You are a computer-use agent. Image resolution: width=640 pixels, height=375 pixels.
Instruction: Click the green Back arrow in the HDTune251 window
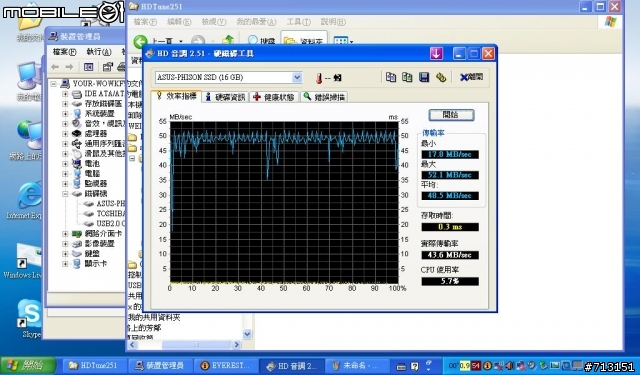(x=140, y=41)
